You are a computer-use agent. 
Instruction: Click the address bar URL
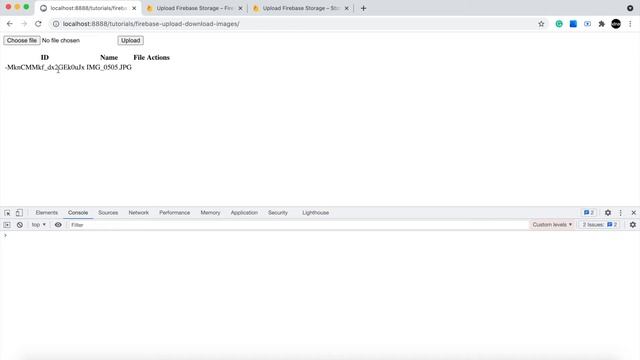[x=151, y=24]
